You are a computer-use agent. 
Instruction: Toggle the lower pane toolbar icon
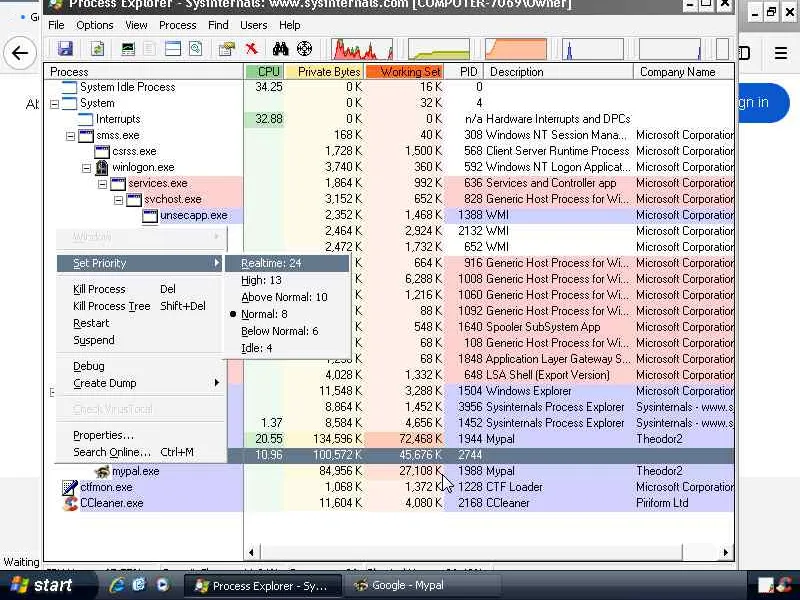[x=173, y=49]
